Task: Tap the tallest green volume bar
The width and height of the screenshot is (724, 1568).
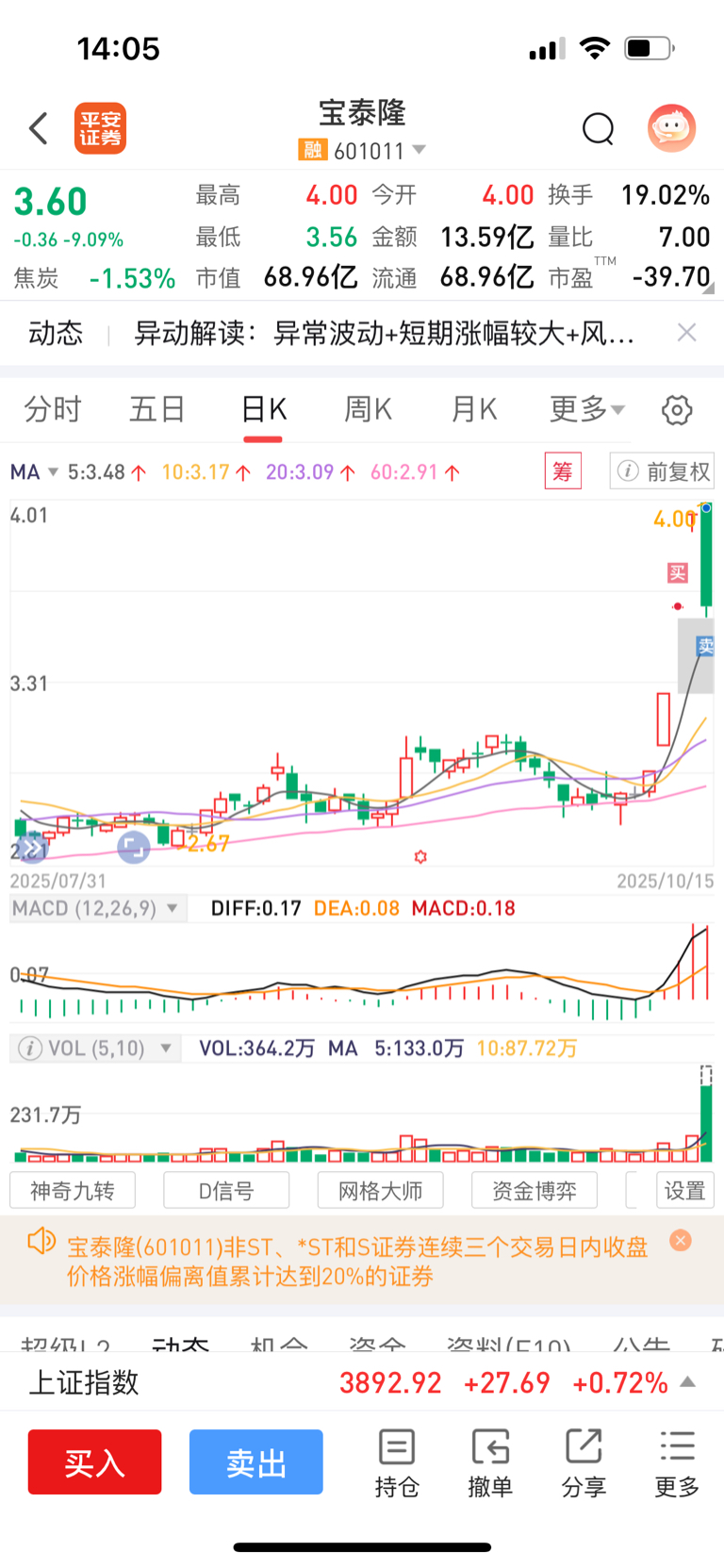Action: tap(706, 1123)
